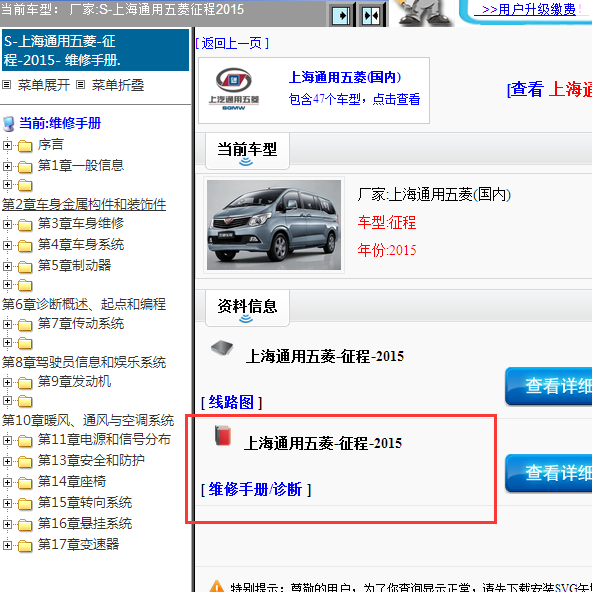
Task: Expand 第9章发动机 tree node
Action: (7, 382)
